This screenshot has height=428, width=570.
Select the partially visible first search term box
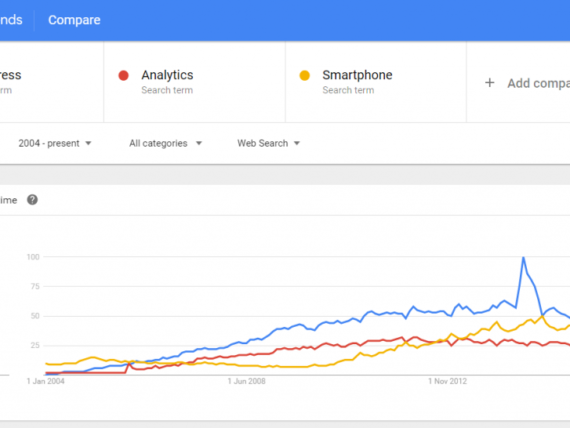click(52, 82)
